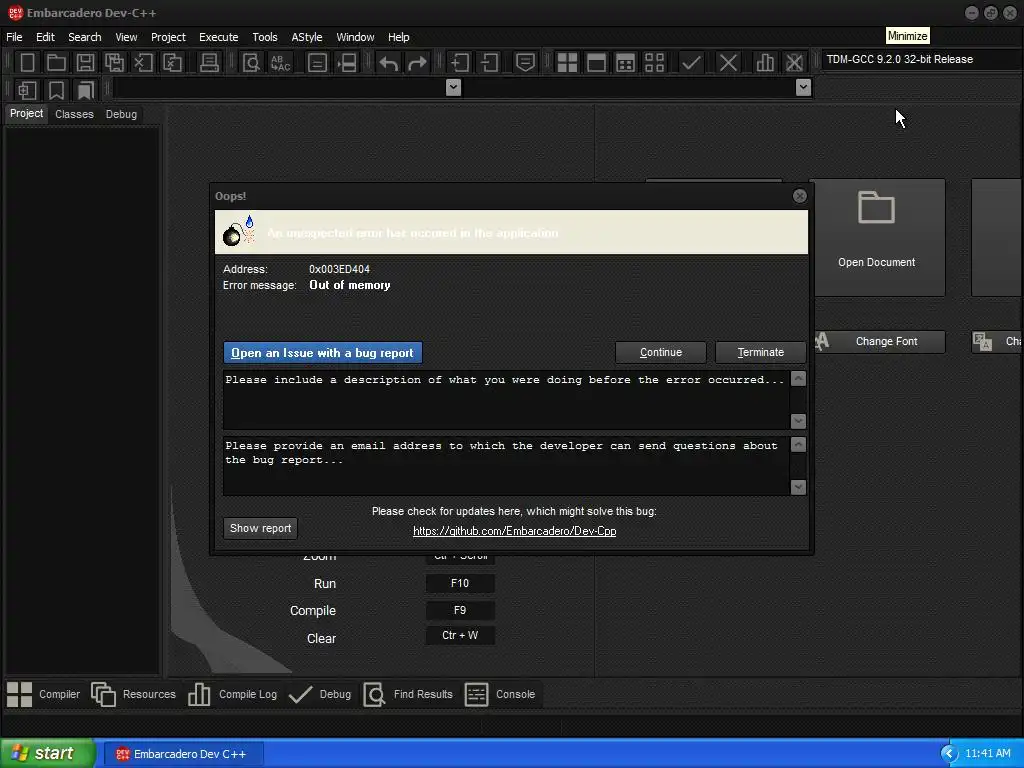
Task: Click Open an Issue with a bug report
Action: coord(323,353)
